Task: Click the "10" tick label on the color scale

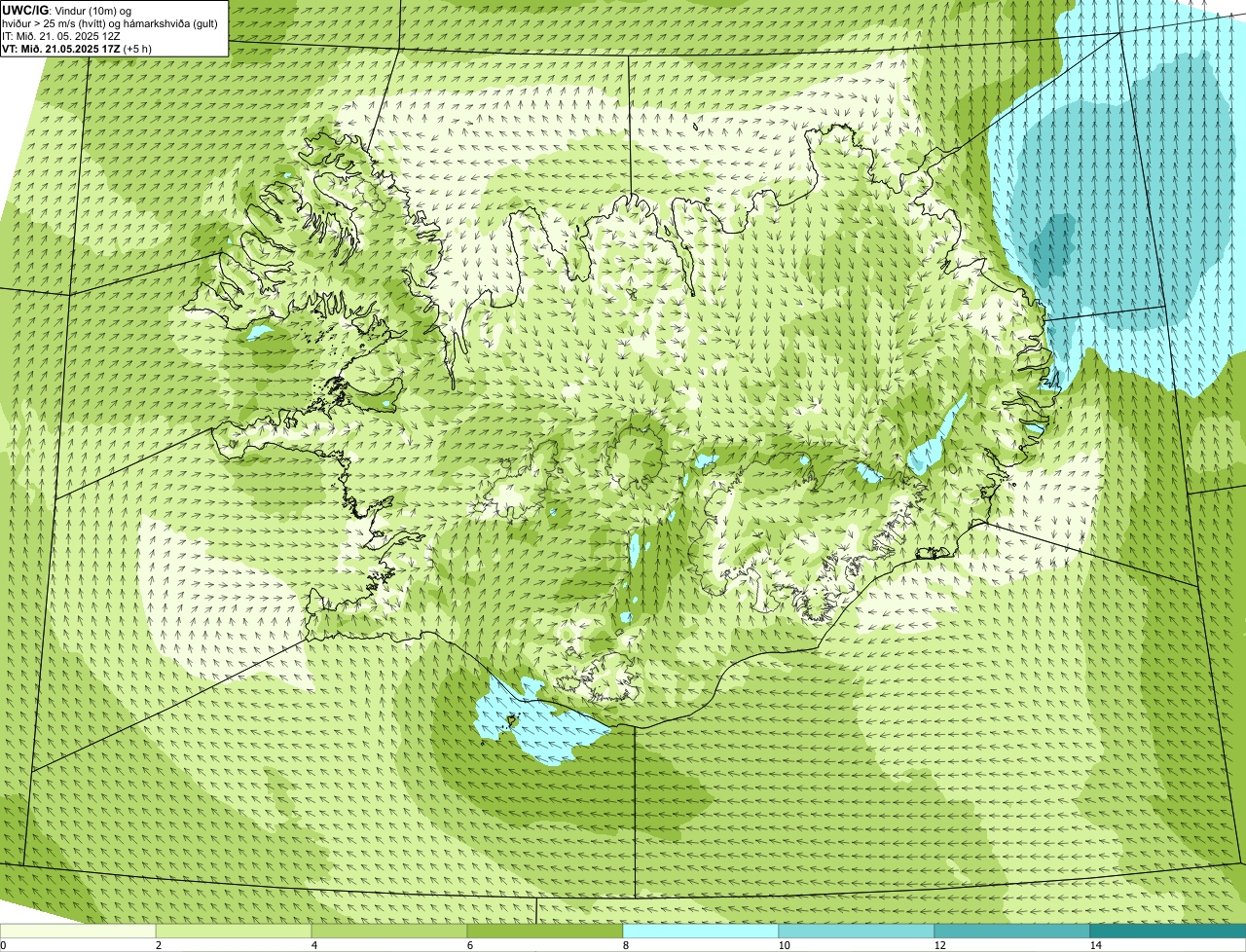Action: 784,945
